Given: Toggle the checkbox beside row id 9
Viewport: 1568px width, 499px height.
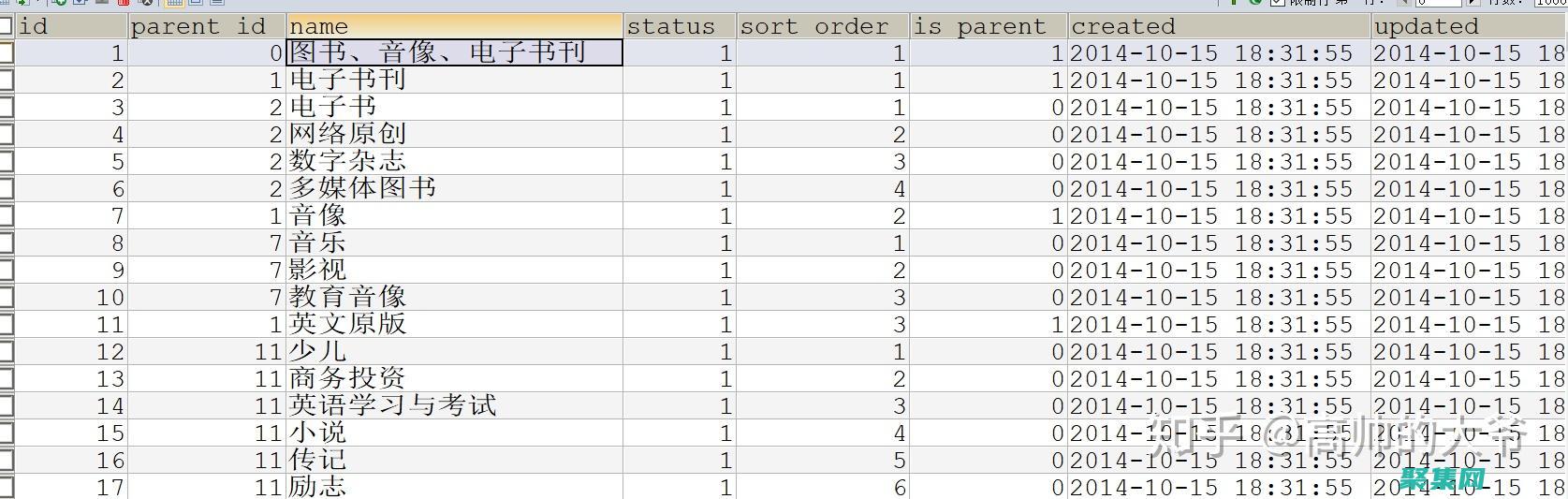Looking at the screenshot, I should [6, 271].
